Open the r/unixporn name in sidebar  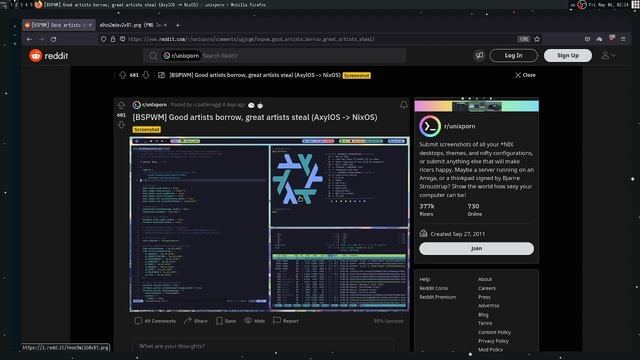pyautogui.click(x=460, y=126)
